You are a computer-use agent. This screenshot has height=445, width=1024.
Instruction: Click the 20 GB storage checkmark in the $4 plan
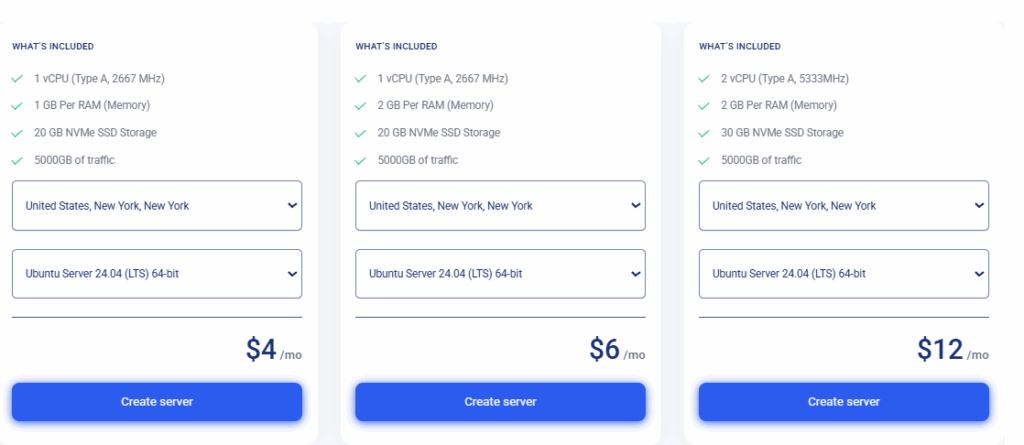[17, 133]
